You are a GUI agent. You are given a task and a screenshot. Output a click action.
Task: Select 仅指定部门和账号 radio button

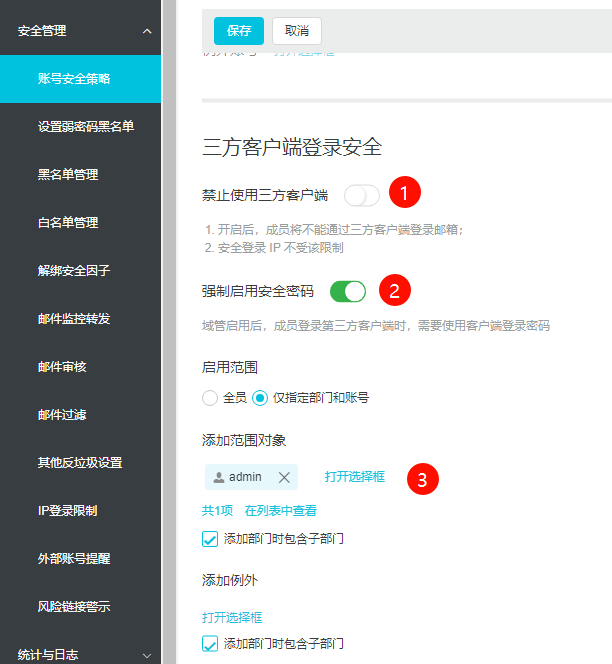coord(260,398)
